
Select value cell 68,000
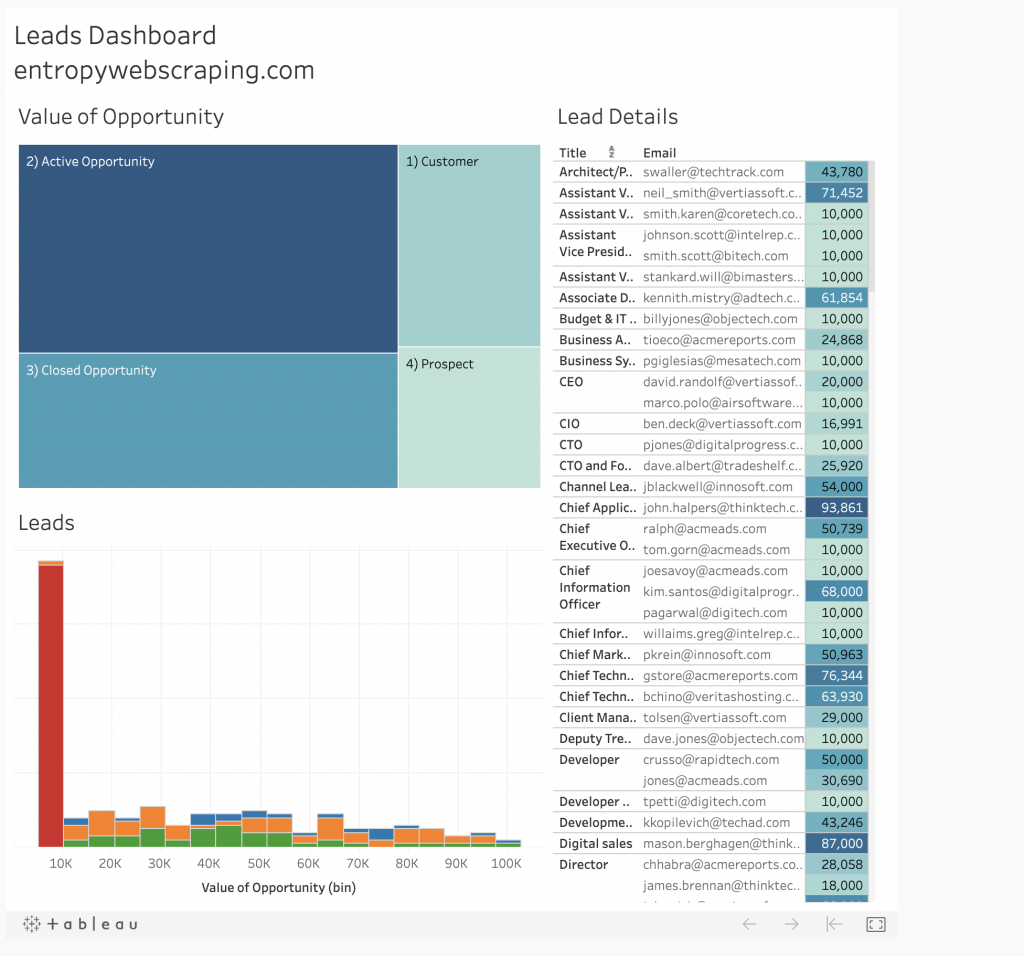point(837,592)
